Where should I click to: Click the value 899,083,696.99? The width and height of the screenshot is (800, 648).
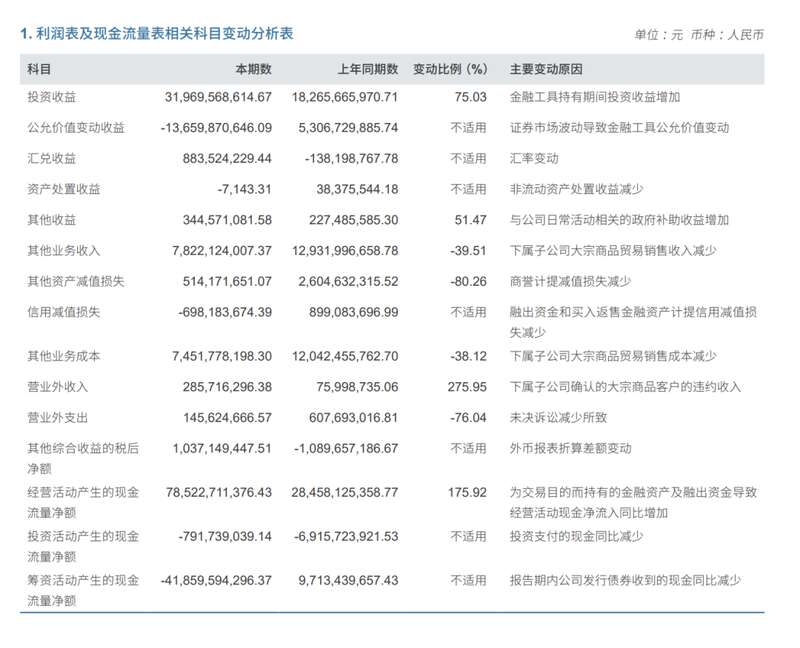tap(354, 312)
